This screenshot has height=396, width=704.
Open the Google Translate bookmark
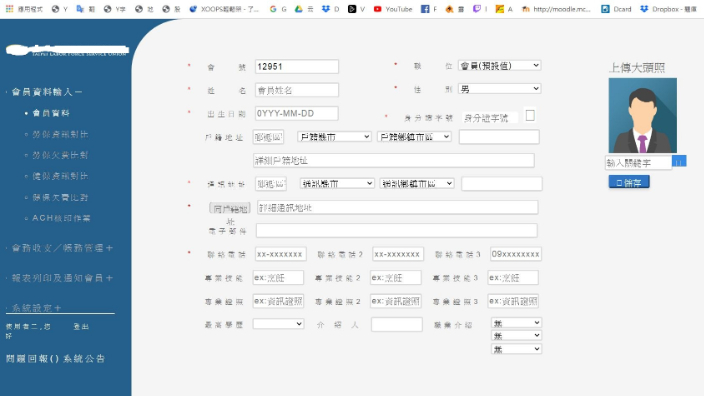click(86, 9)
